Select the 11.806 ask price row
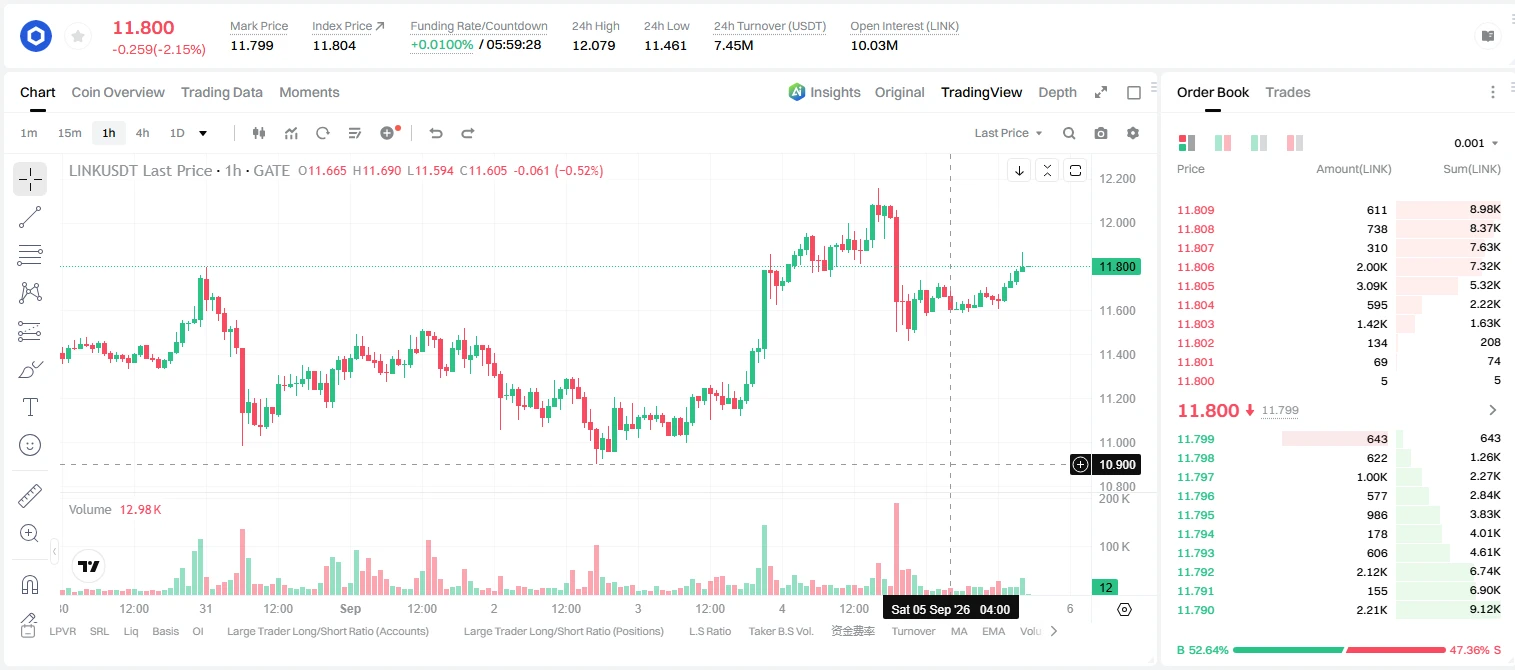Image resolution: width=1515 pixels, height=670 pixels. coord(1339,267)
